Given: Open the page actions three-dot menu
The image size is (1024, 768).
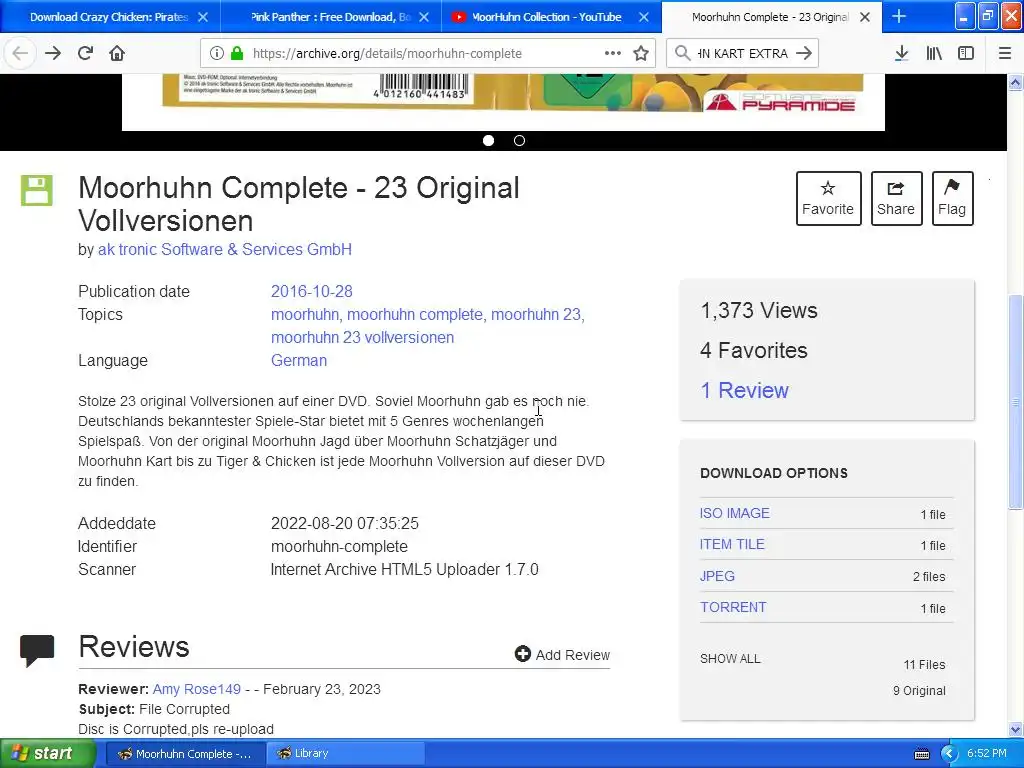Looking at the screenshot, I should pyautogui.click(x=613, y=53).
